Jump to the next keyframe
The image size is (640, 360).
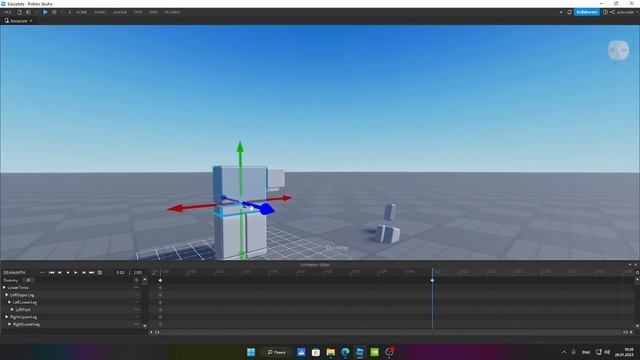pos(84,273)
